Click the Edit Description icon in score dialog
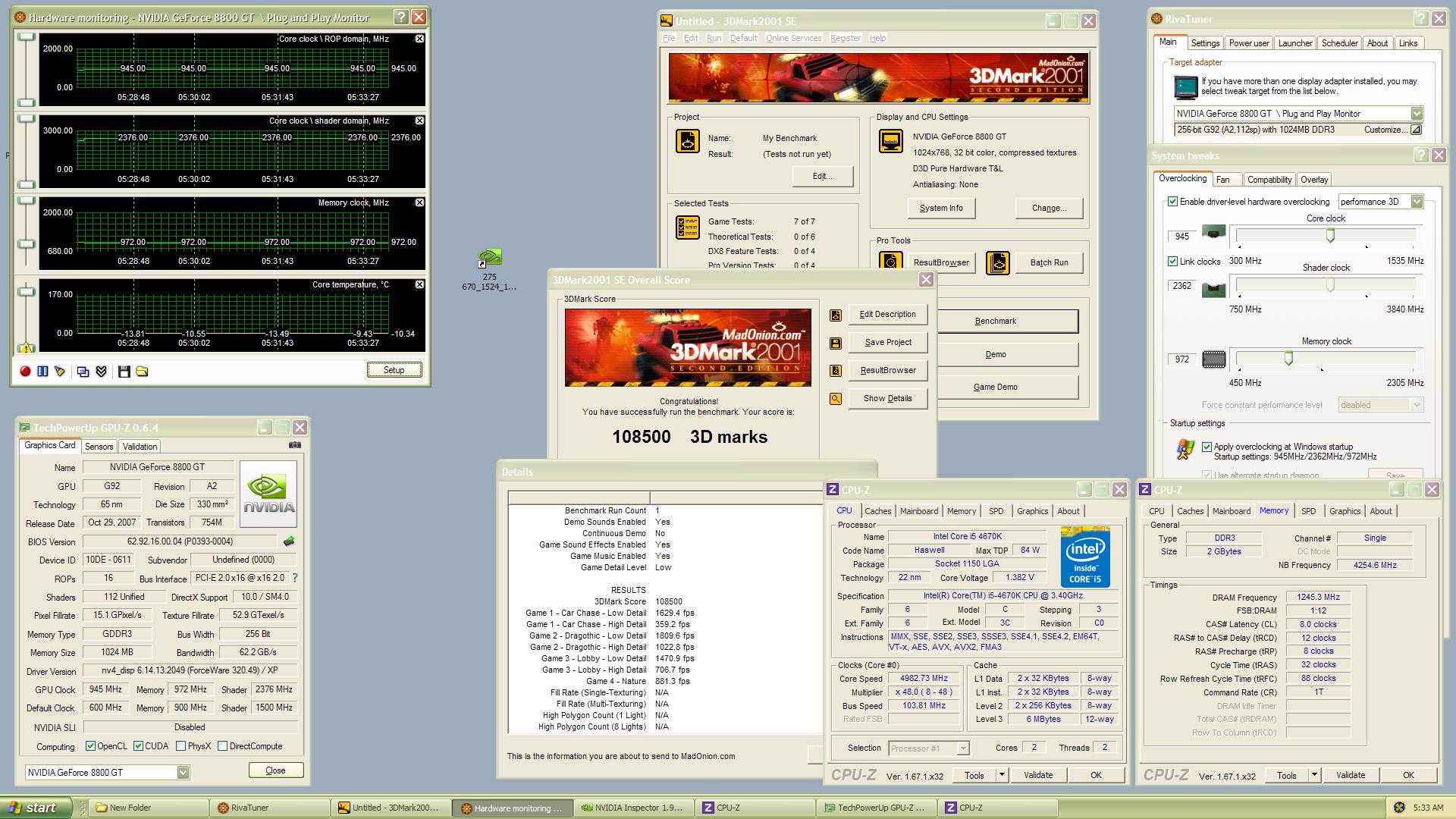The image size is (1456, 819). [836, 315]
